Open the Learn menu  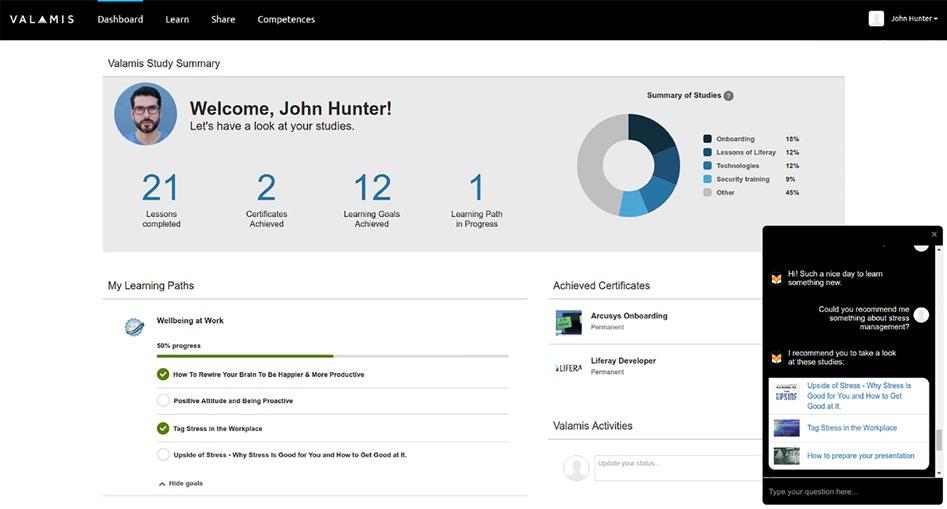tap(177, 19)
